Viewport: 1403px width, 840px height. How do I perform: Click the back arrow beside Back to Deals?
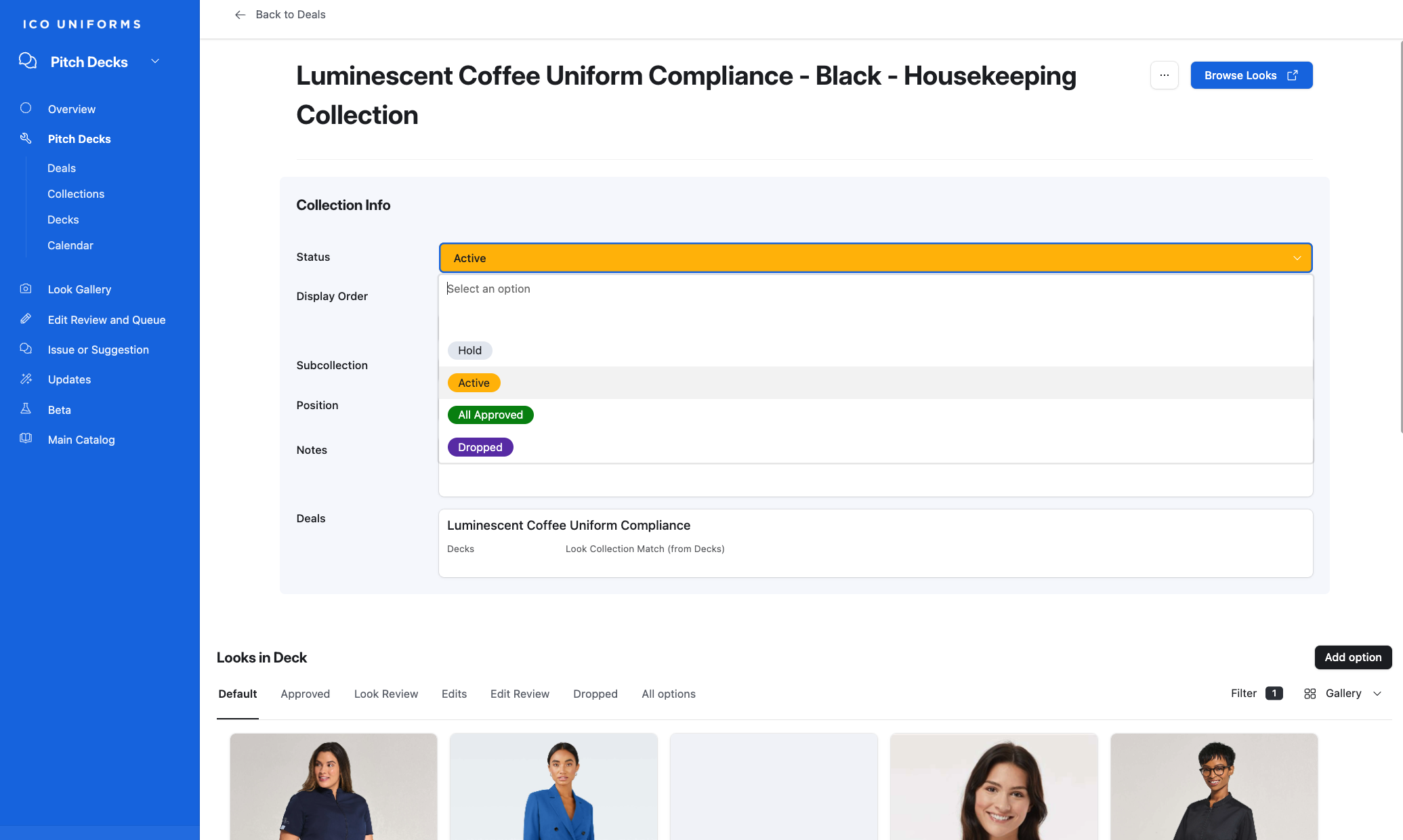pyautogui.click(x=240, y=15)
